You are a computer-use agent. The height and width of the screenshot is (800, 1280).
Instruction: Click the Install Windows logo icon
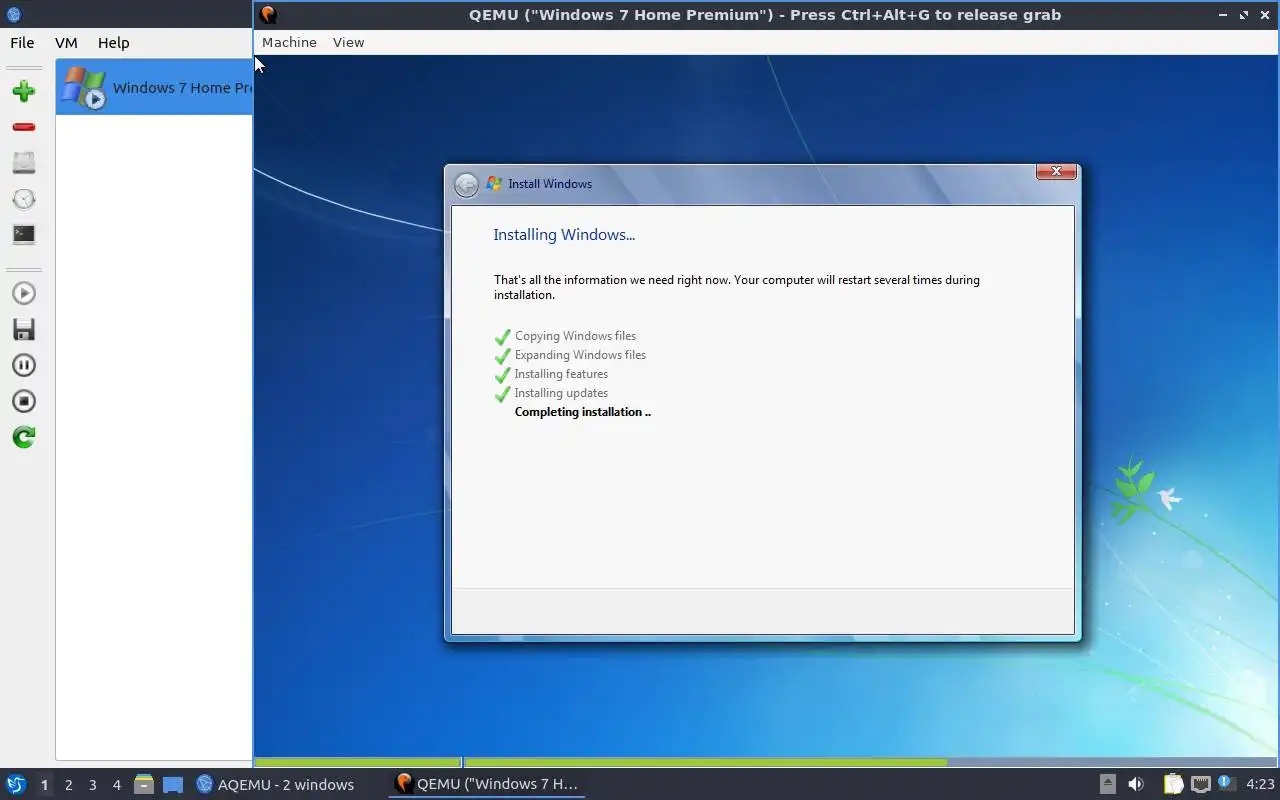(494, 184)
